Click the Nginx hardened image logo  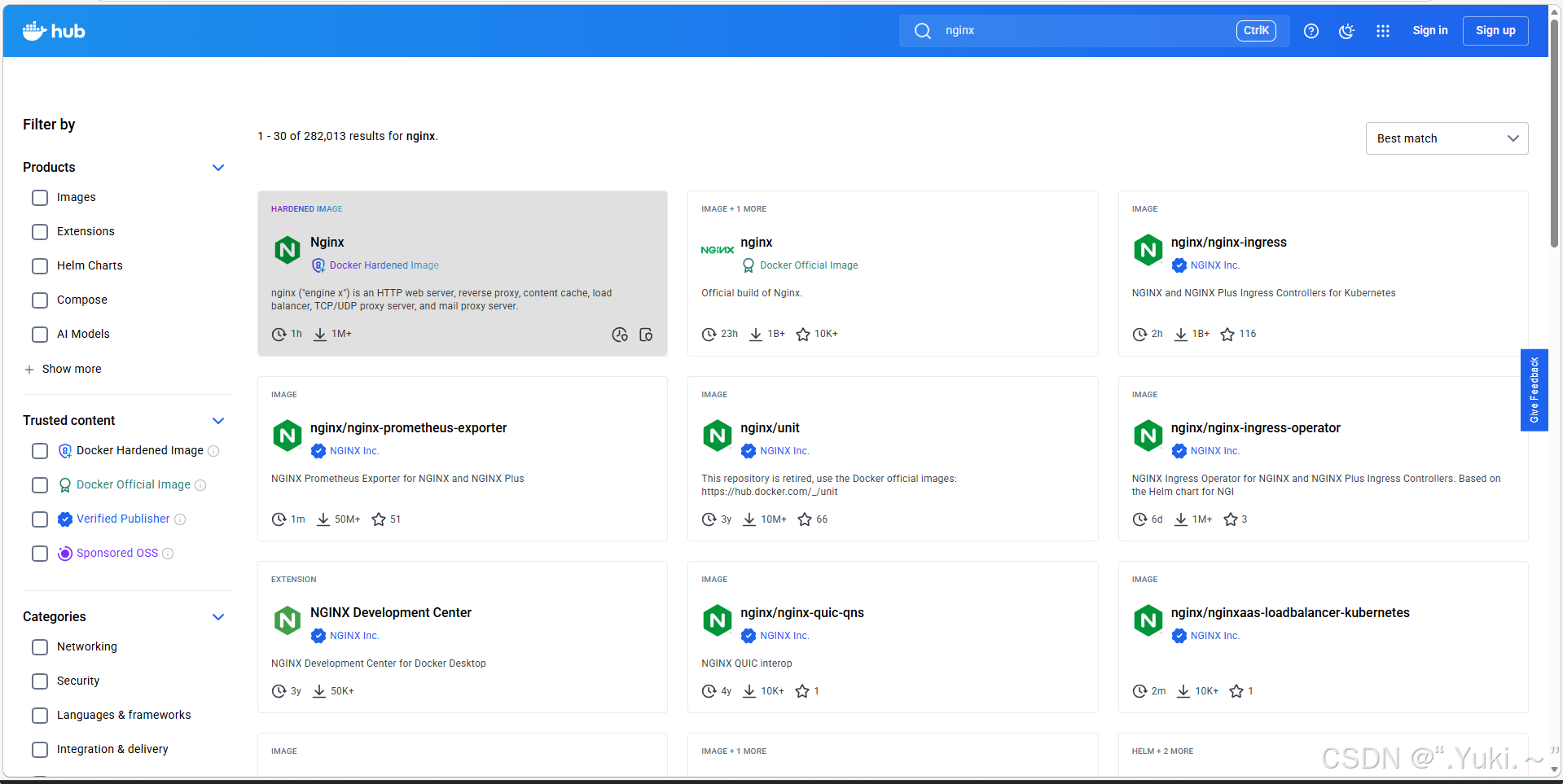point(287,250)
